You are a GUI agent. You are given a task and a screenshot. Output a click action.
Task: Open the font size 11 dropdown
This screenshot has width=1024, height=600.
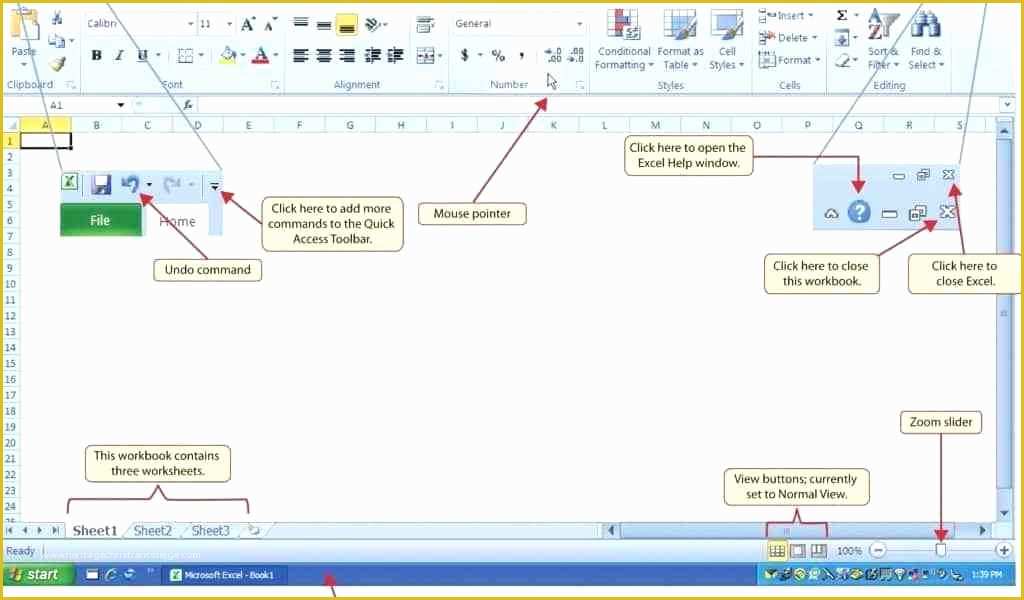click(x=229, y=24)
